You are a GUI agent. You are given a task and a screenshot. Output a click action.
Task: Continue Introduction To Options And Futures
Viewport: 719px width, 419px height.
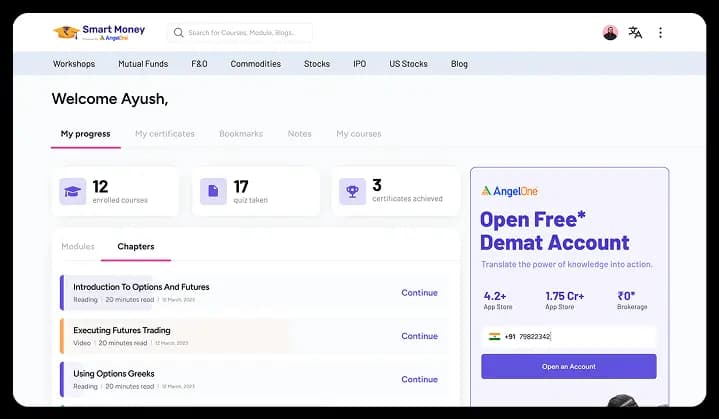click(420, 292)
